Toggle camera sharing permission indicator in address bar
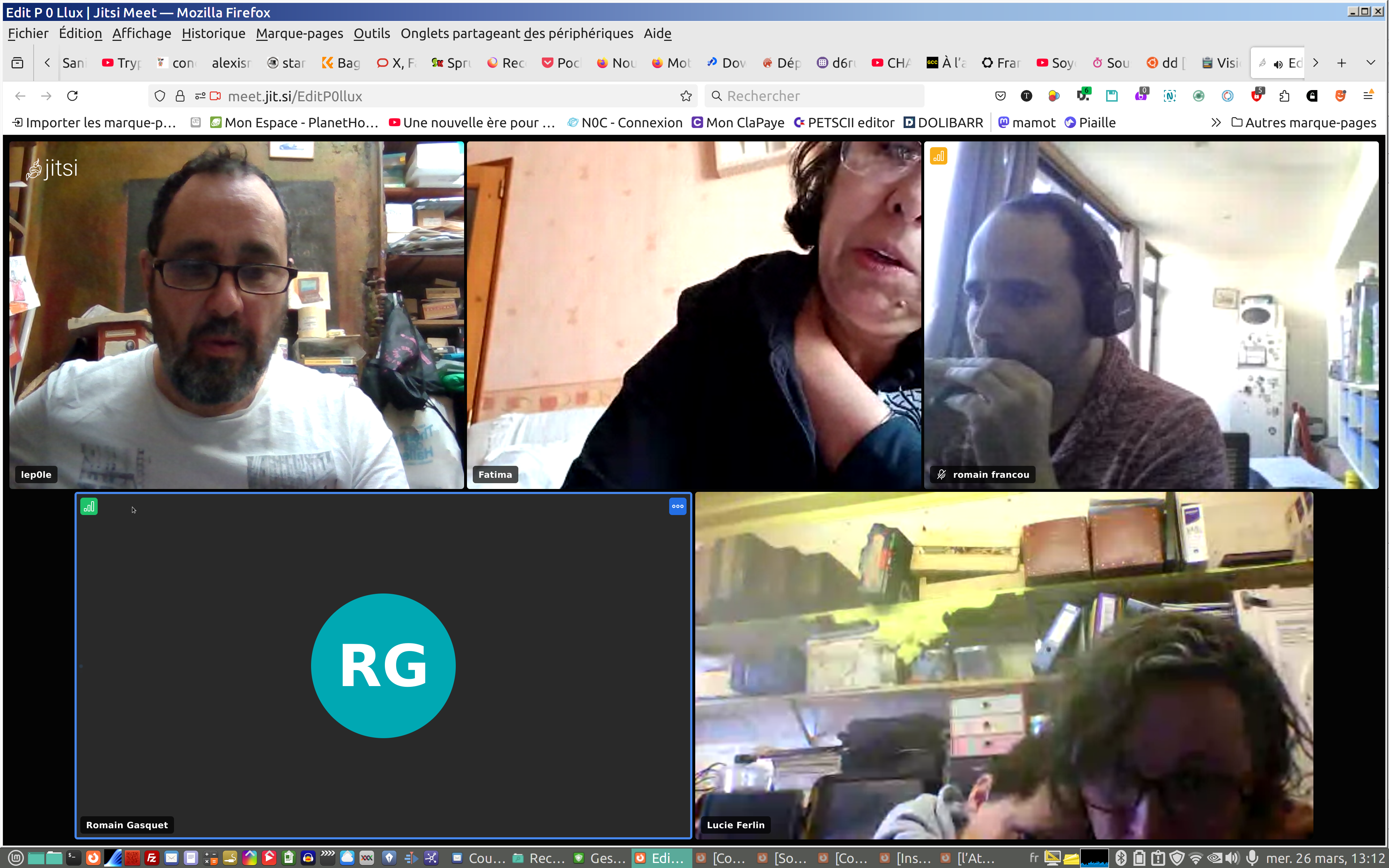Image resolution: width=1389 pixels, height=868 pixels. point(215,96)
